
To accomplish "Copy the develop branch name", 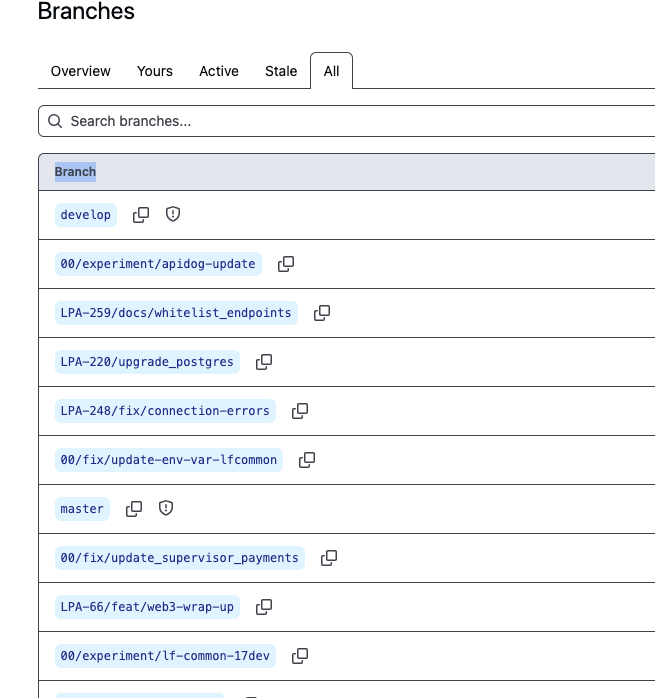I will [141, 215].
